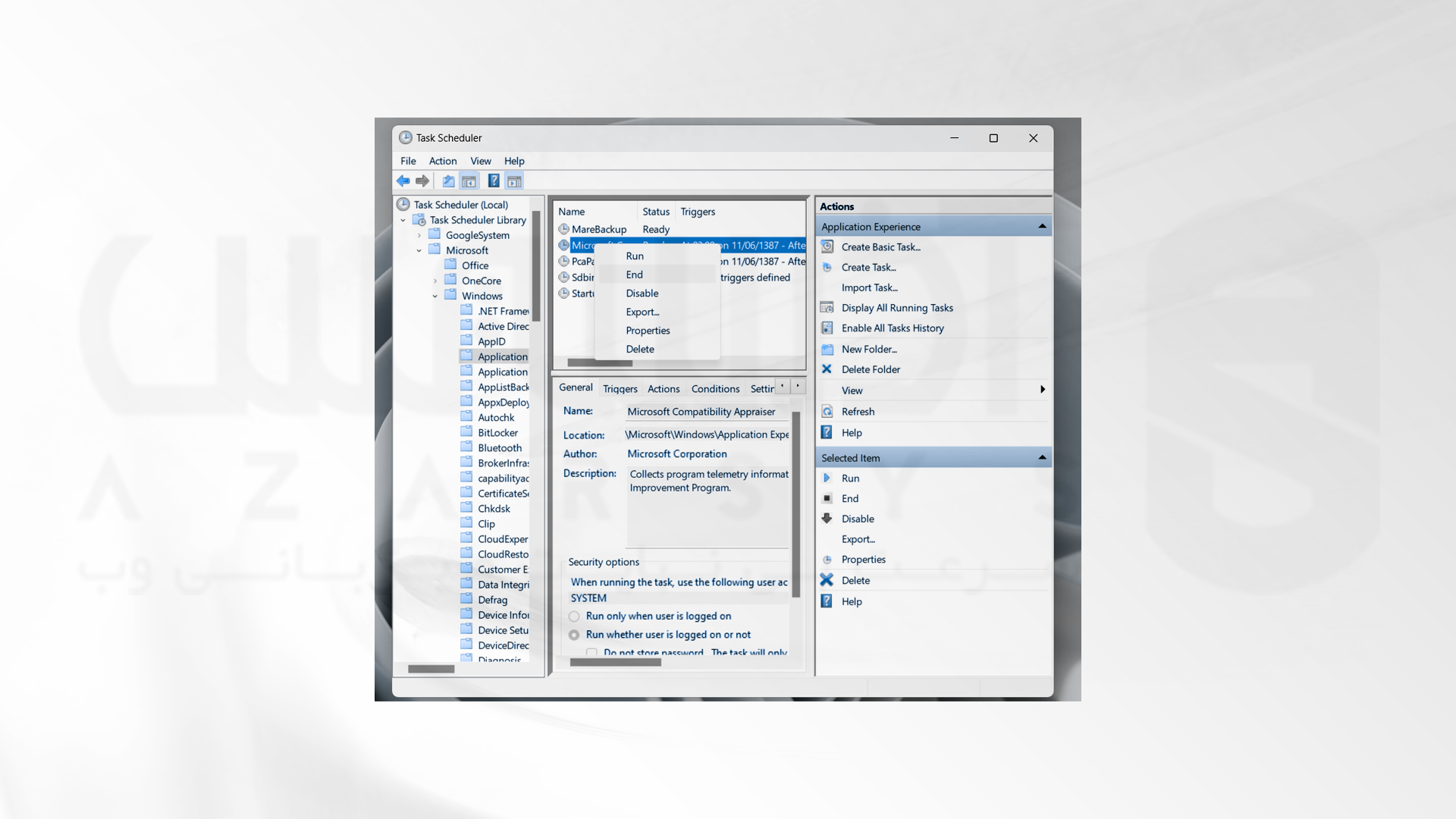Click the MareBackup task clock icon

(x=564, y=229)
